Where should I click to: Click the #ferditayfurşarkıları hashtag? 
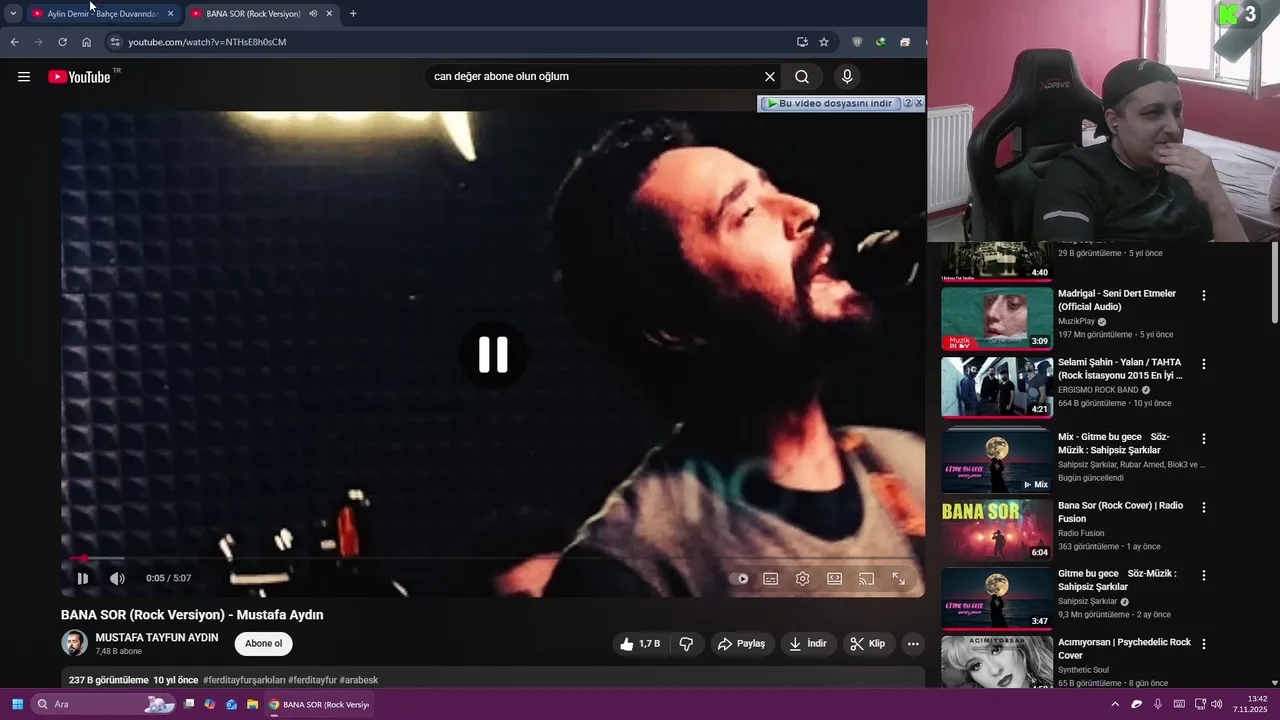tap(244, 680)
